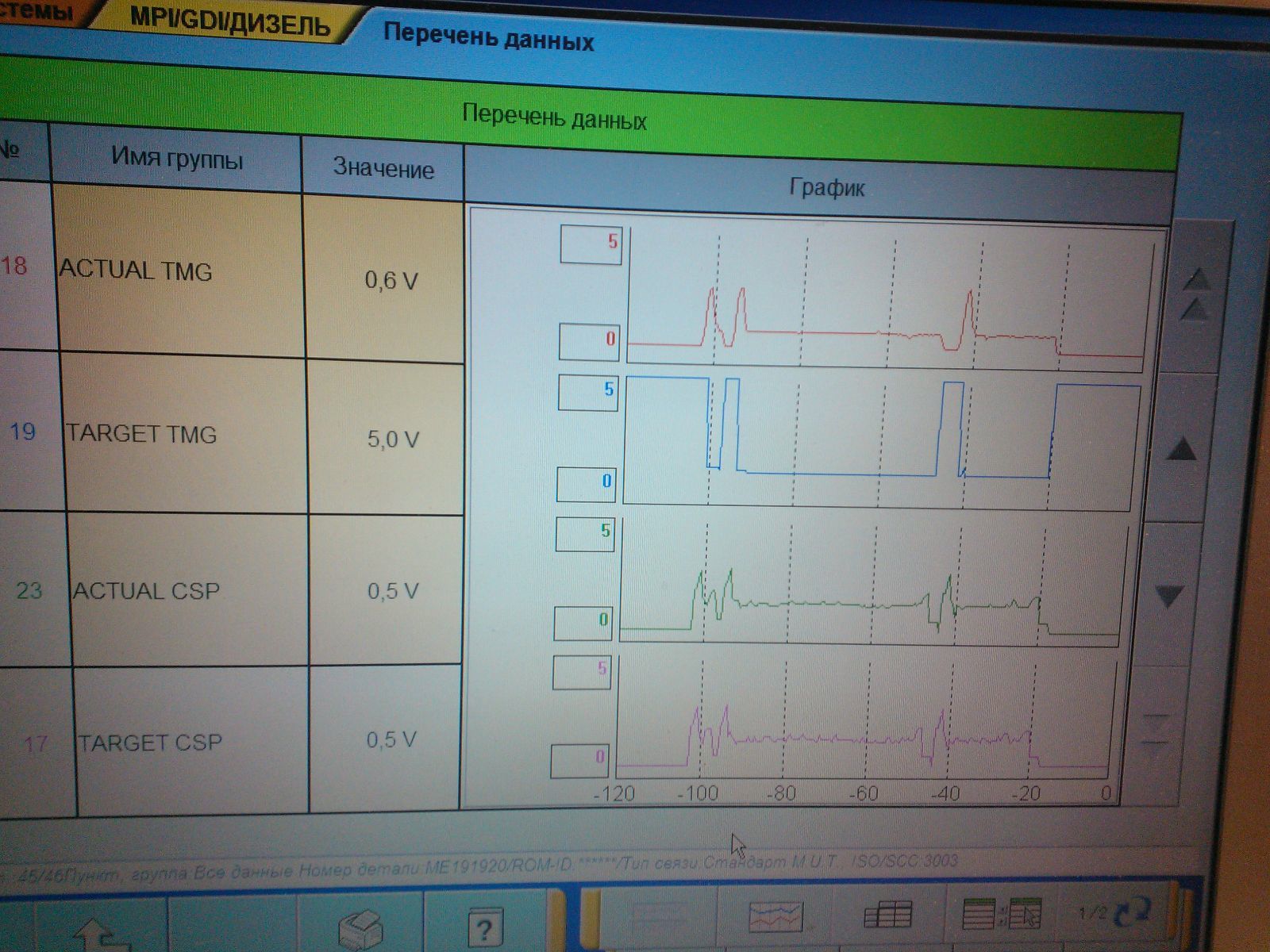Switch to table list view icon
This screenshot has width=1270, height=952.
coord(887,915)
